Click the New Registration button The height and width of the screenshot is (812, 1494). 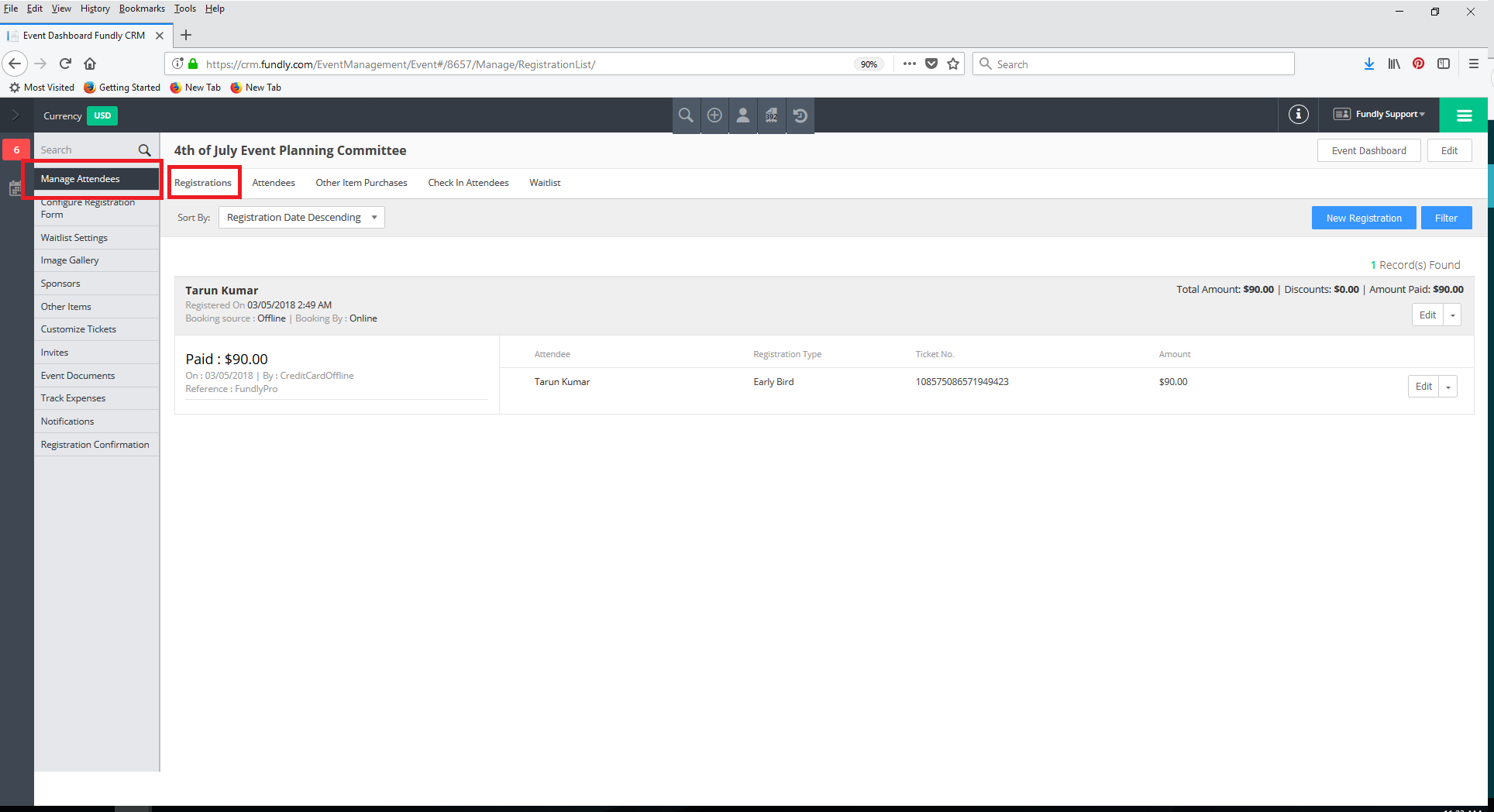(1363, 218)
